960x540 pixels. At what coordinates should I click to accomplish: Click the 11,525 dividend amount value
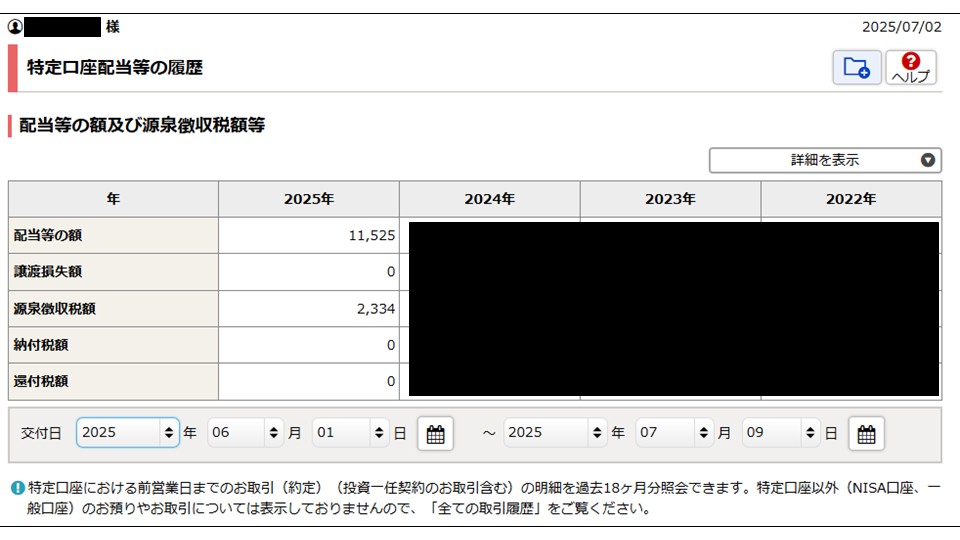pos(372,235)
